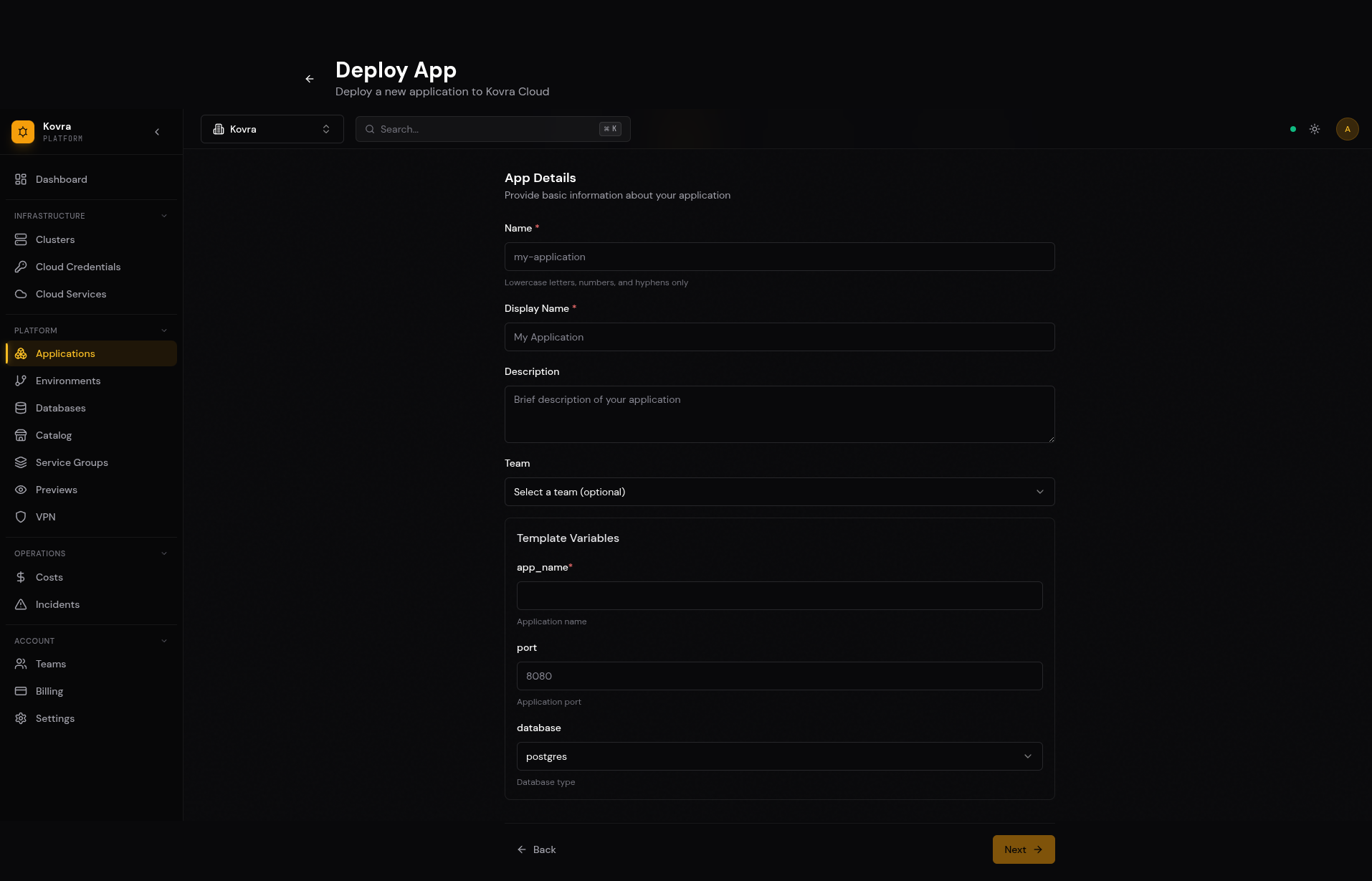Open the Cloud Services cloud icon
Screen dimensions: 1372x881
pyautogui.click(x=21, y=294)
